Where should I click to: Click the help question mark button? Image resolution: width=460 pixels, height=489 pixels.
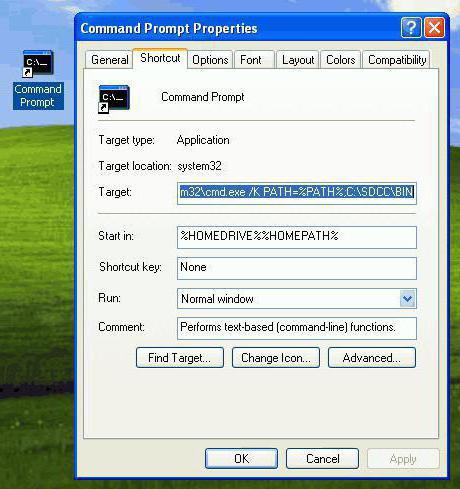coord(411,27)
